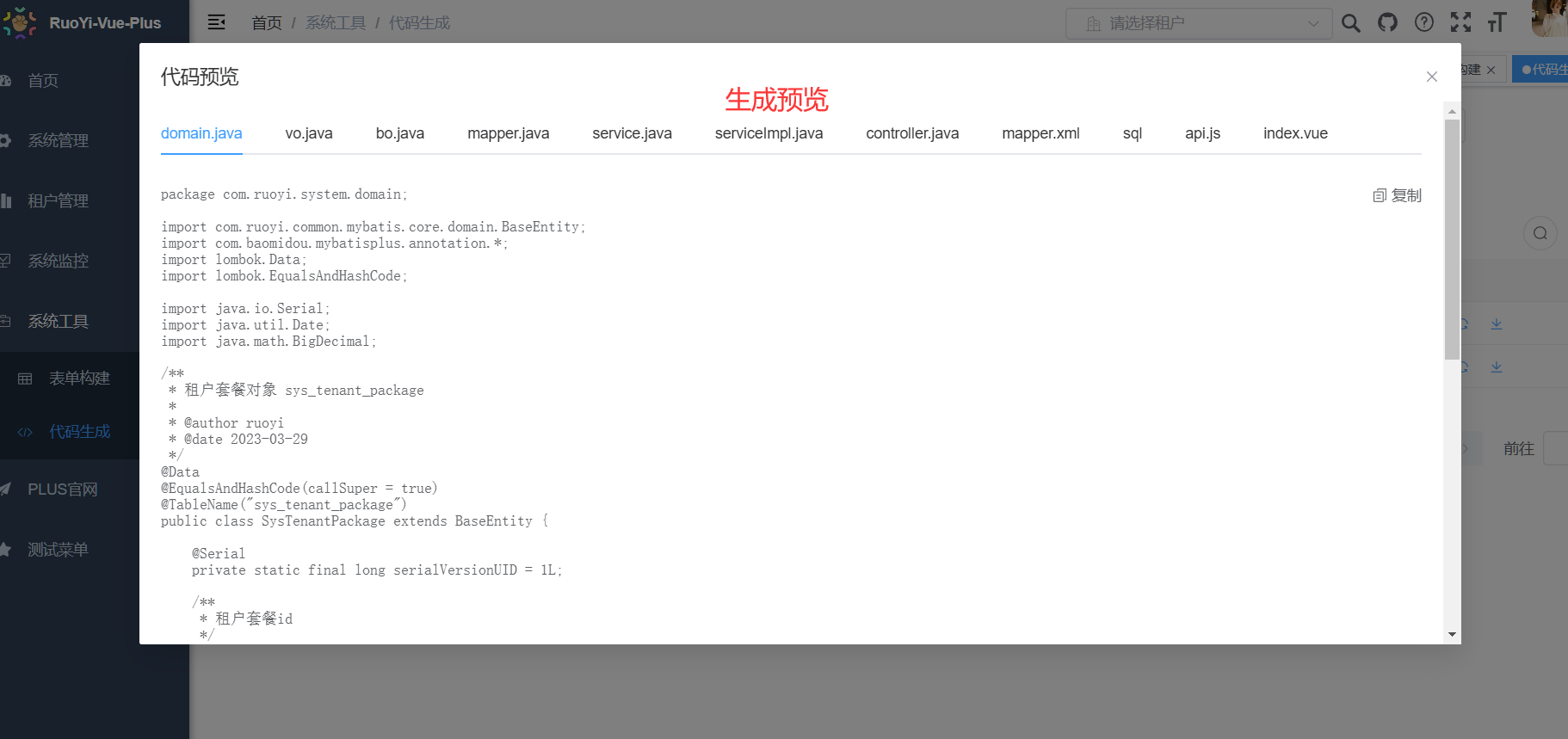Expand 系统管理 sidebar menu
This screenshot has width=1568, height=739.
point(58,141)
